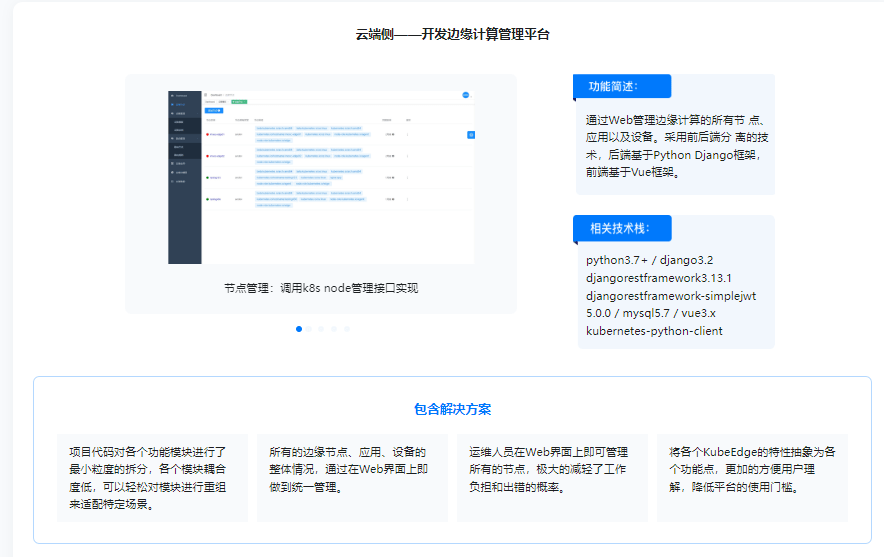Select the first active carousel dot
Viewport: 884px width, 557px height.
coord(299,329)
